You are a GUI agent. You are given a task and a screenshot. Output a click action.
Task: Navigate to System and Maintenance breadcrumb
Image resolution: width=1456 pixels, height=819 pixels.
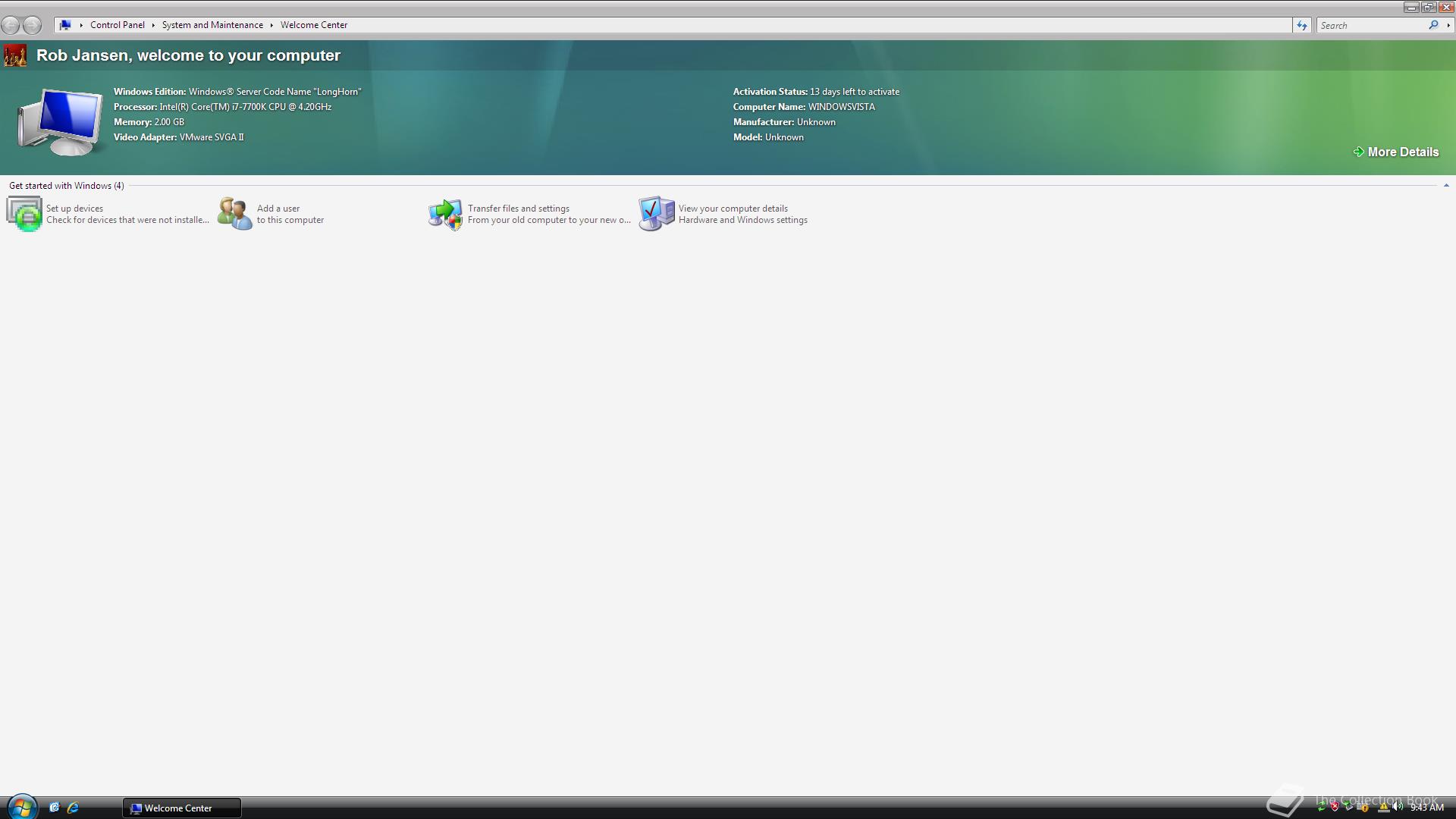(x=212, y=24)
